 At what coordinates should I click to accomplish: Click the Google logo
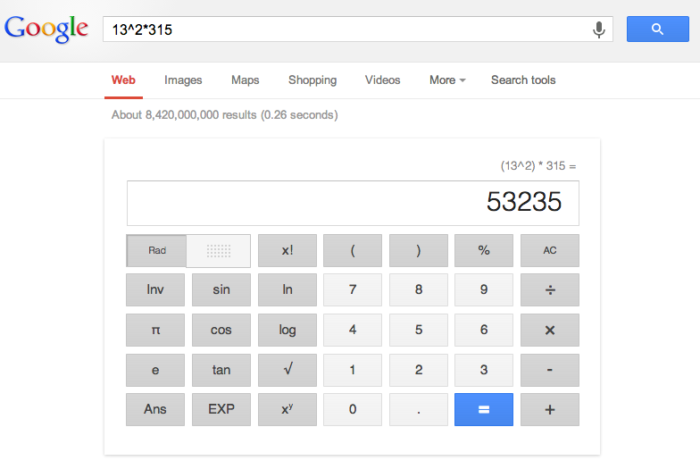point(46,28)
